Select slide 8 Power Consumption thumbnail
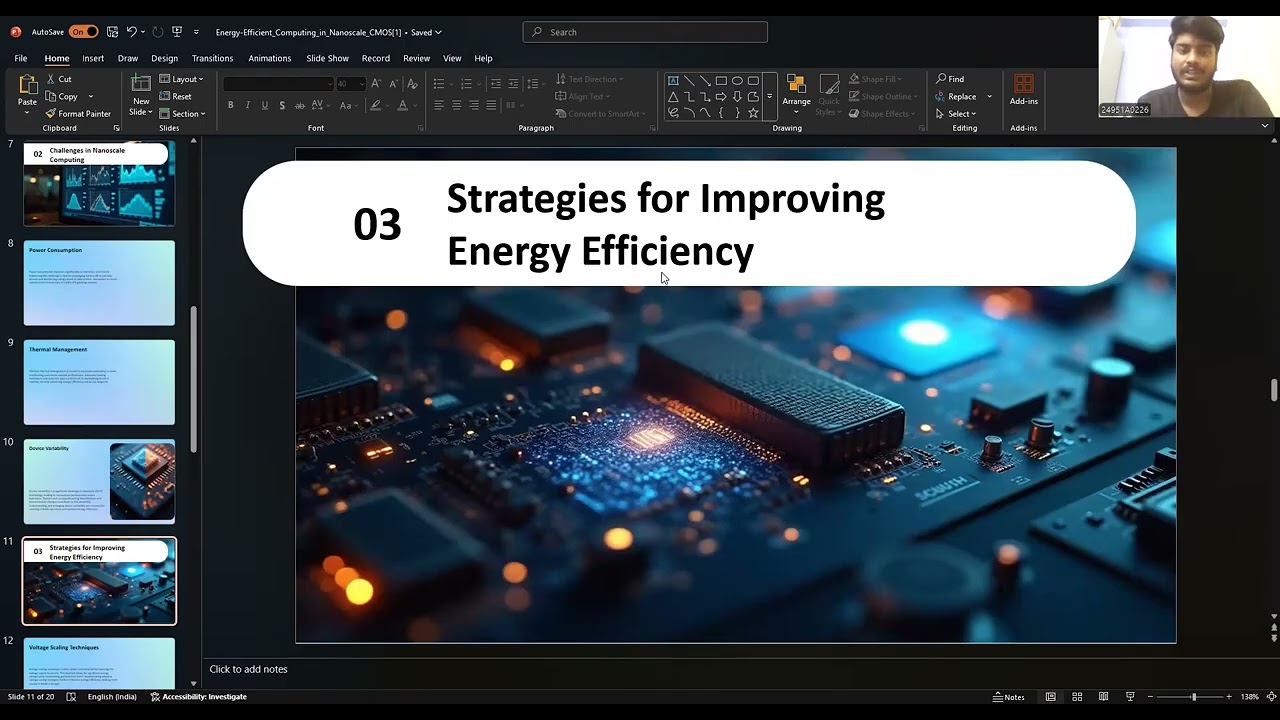The height and width of the screenshot is (720, 1280). pos(99,283)
